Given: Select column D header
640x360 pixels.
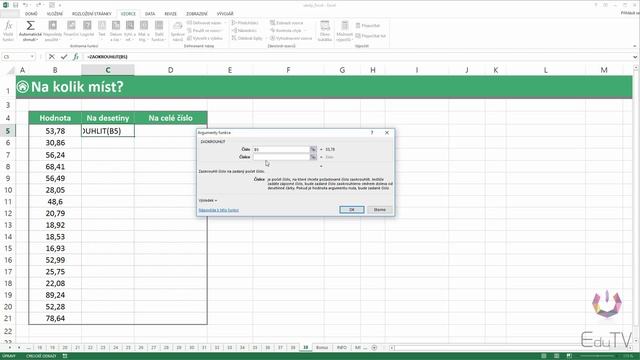Looking at the screenshot, I should point(170,70).
